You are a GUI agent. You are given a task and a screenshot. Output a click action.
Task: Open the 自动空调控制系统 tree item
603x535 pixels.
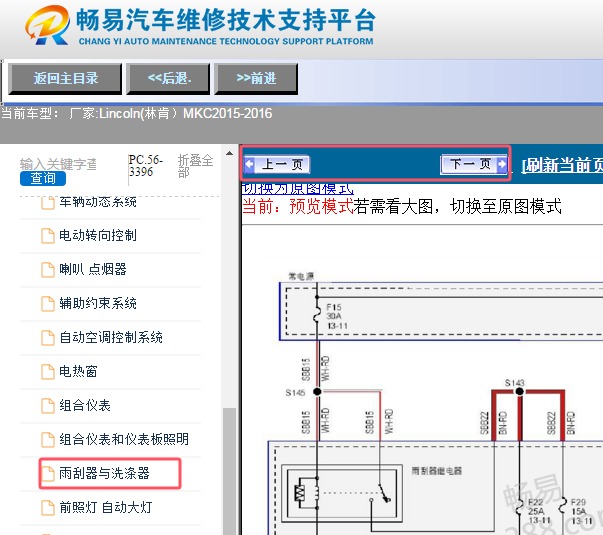click(111, 337)
